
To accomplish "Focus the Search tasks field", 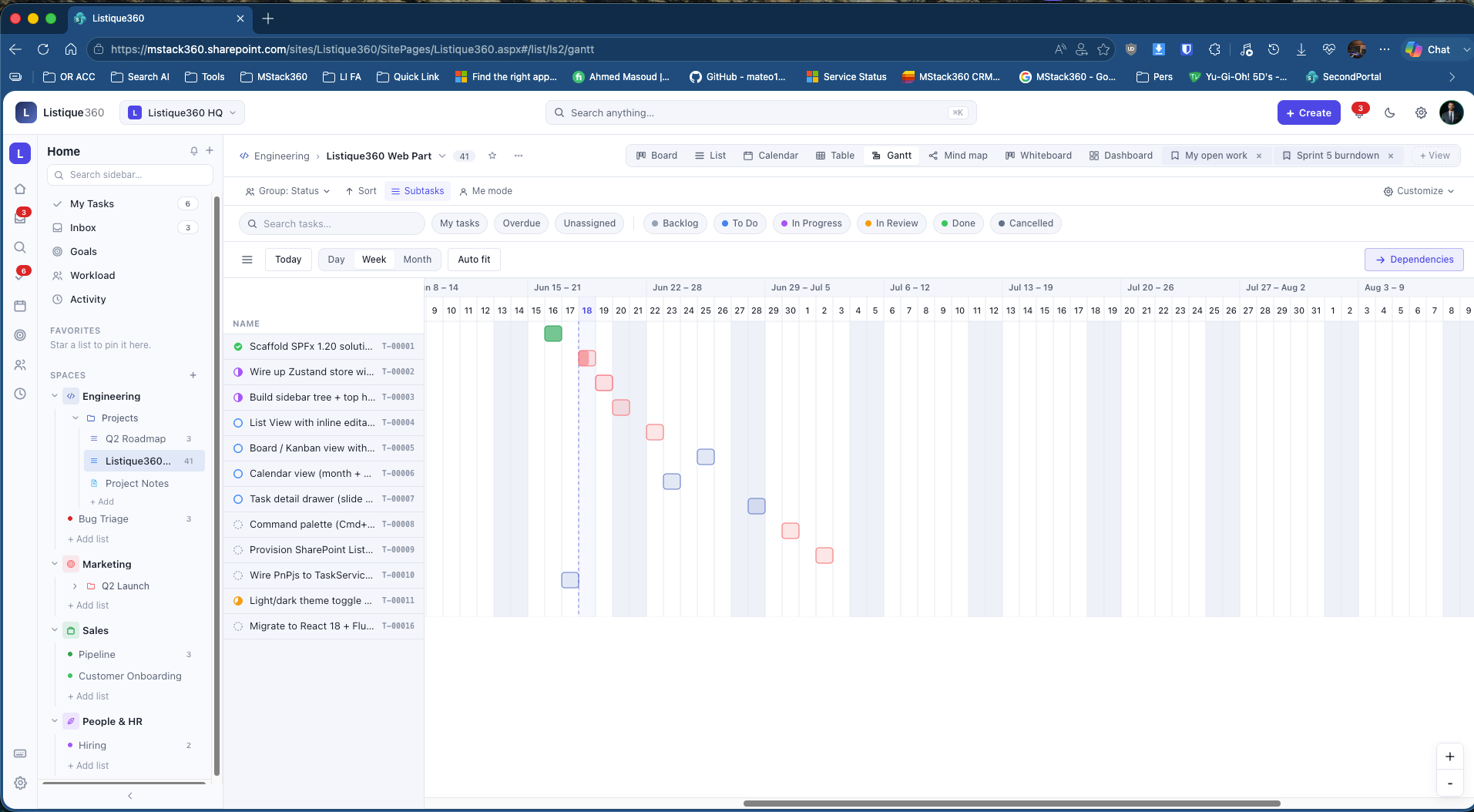I will click(331, 223).
